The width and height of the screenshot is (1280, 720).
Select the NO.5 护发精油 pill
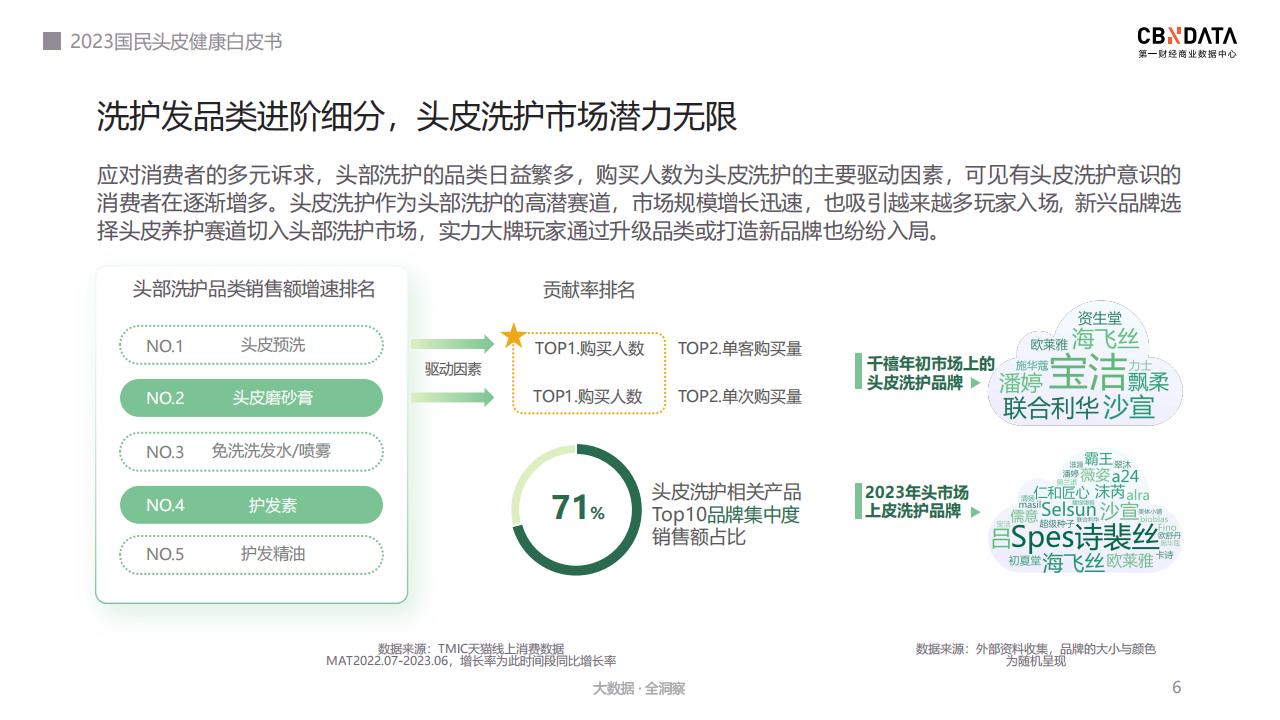click(x=251, y=554)
